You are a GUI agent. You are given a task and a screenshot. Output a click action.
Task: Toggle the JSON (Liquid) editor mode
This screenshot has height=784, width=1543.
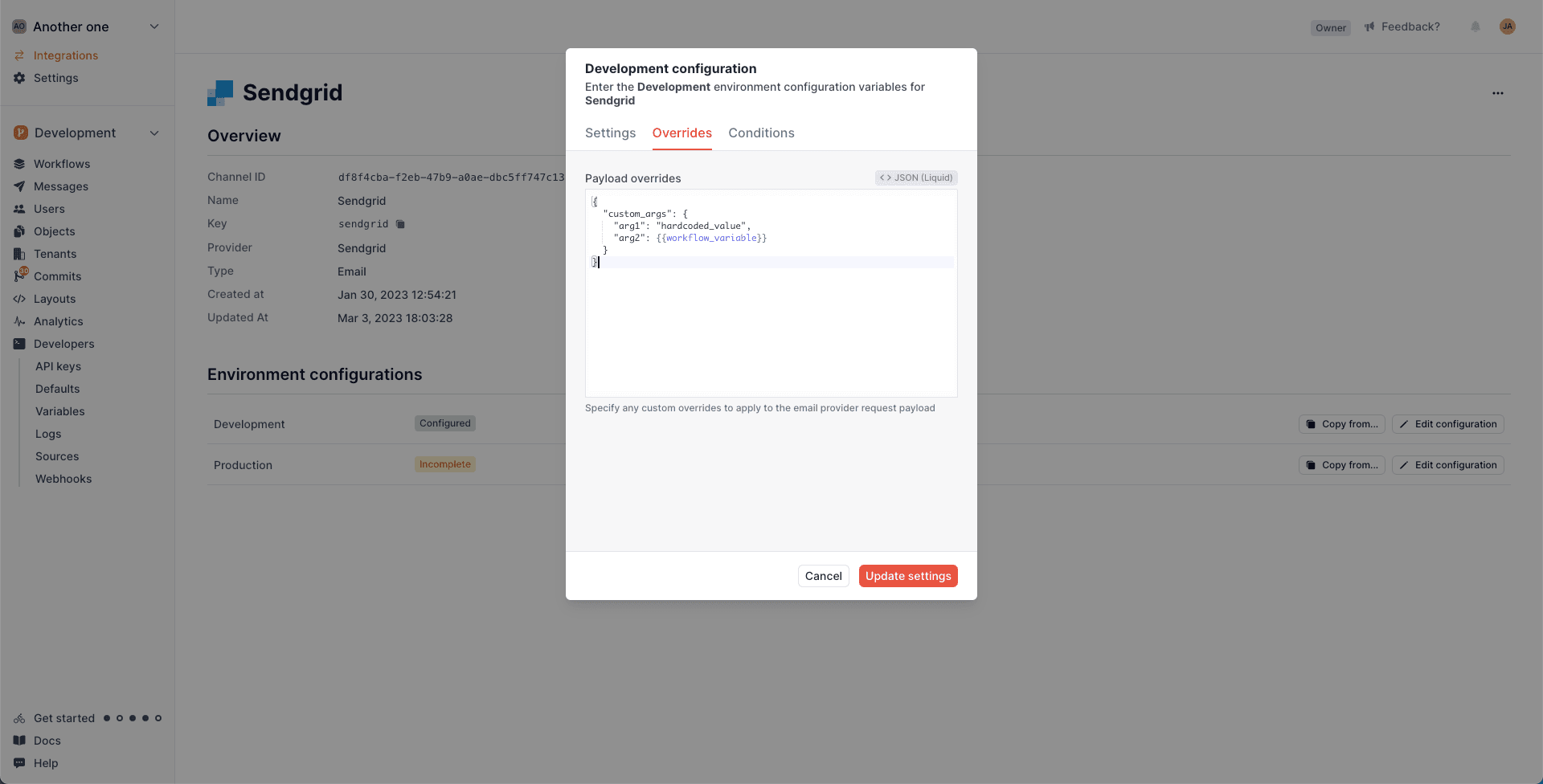tap(916, 178)
